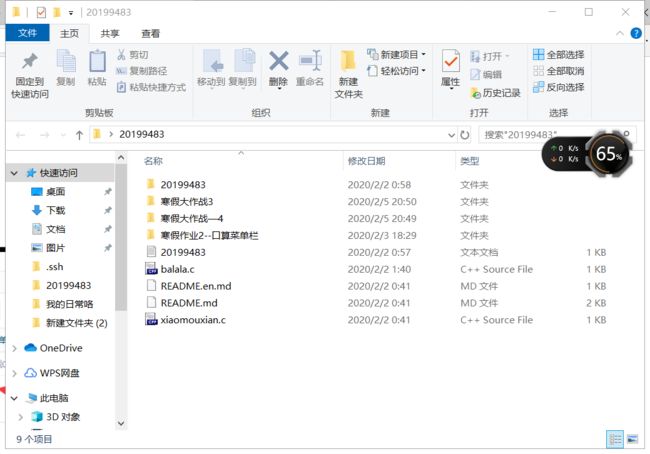Open the recent locations dropdown arrow

tap(63, 135)
